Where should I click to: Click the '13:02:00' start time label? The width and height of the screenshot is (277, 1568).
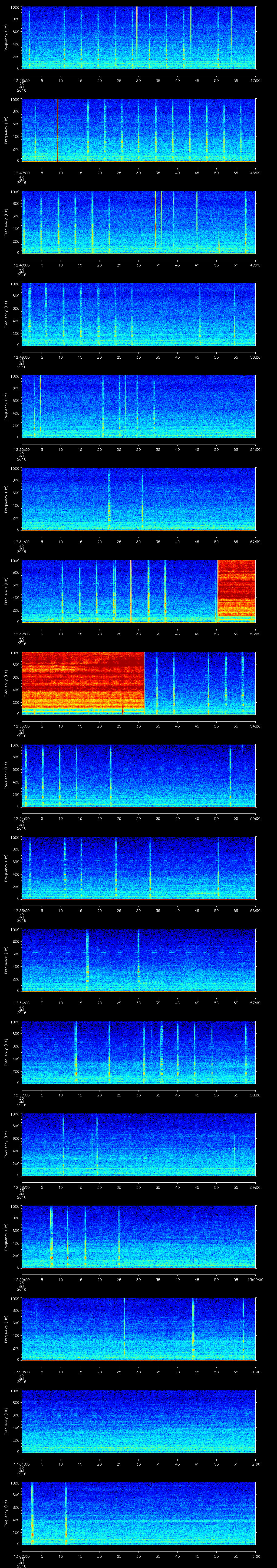21,1557
